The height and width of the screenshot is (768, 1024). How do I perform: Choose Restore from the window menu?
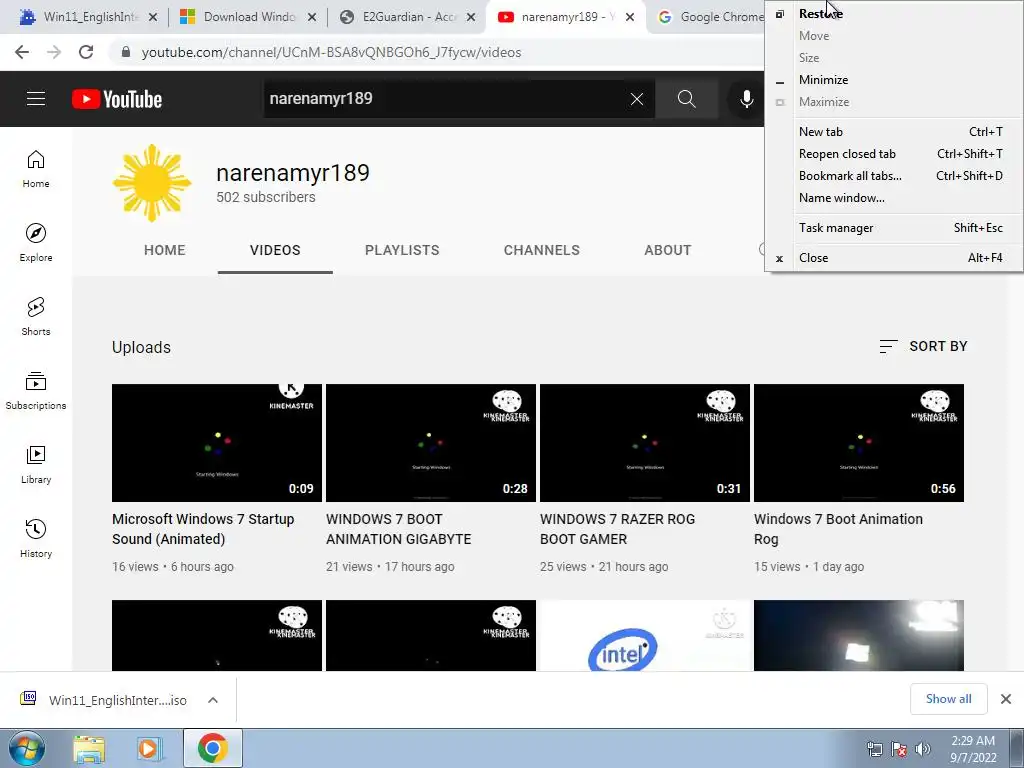[x=894, y=14]
